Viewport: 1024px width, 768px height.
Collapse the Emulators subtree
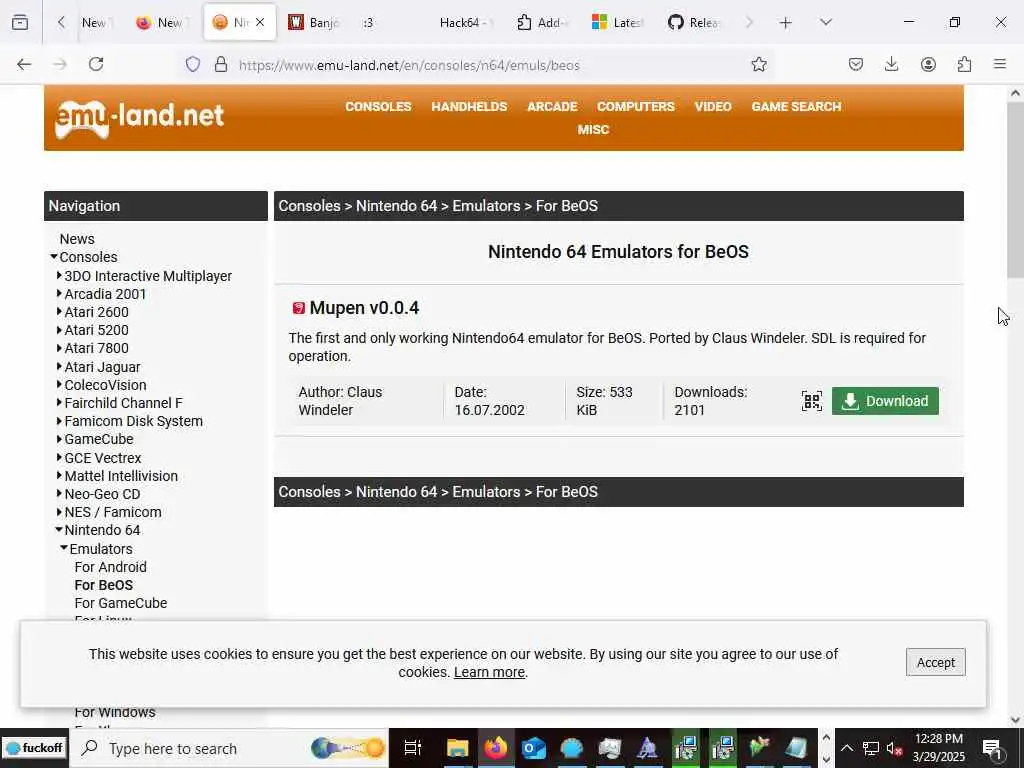pyautogui.click(x=64, y=548)
